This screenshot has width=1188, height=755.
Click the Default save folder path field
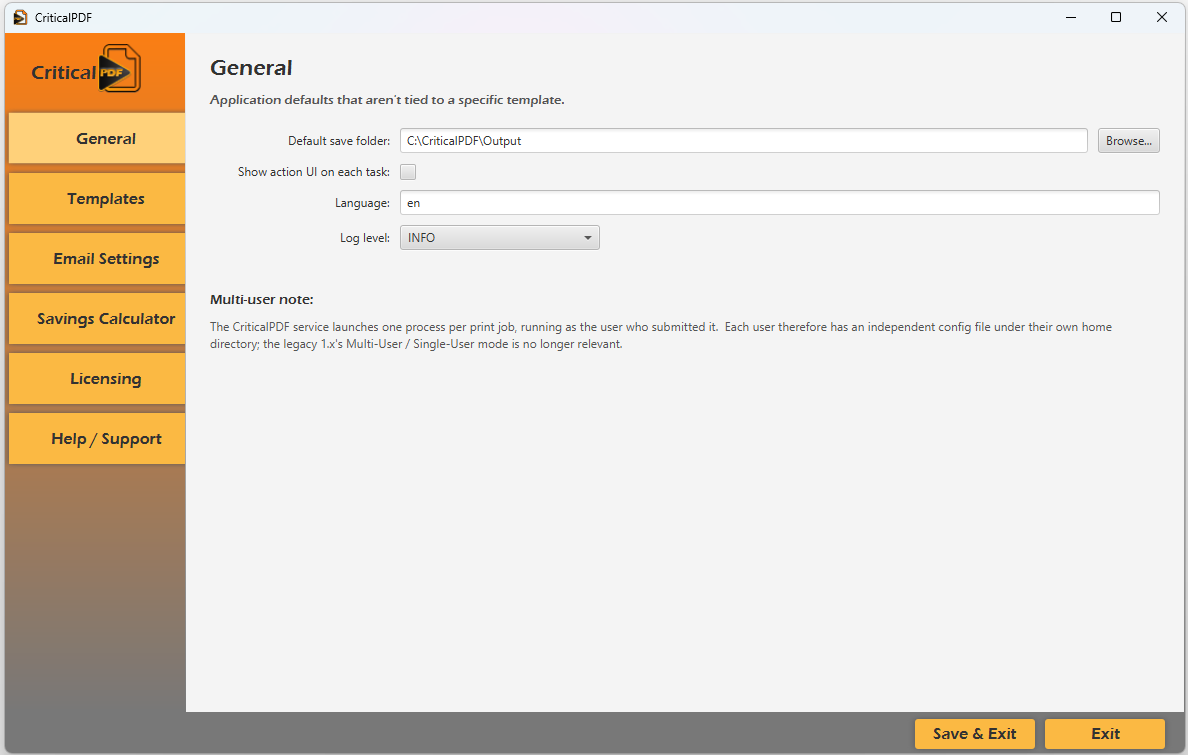(x=743, y=140)
